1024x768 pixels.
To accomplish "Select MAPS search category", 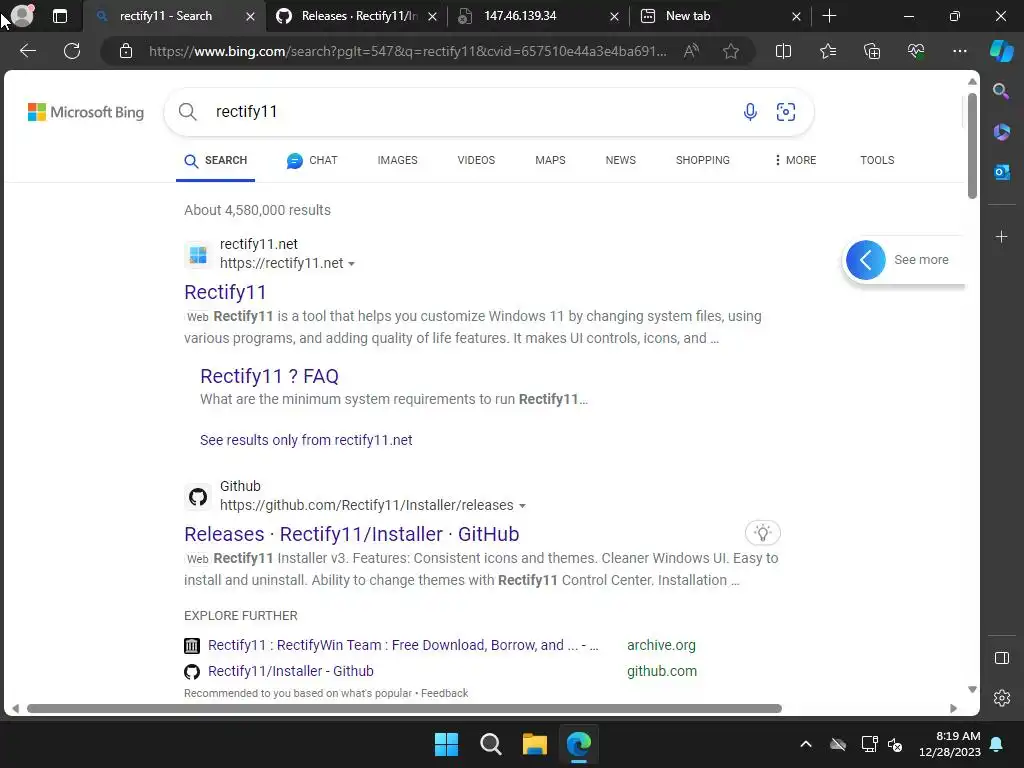I will click(550, 160).
